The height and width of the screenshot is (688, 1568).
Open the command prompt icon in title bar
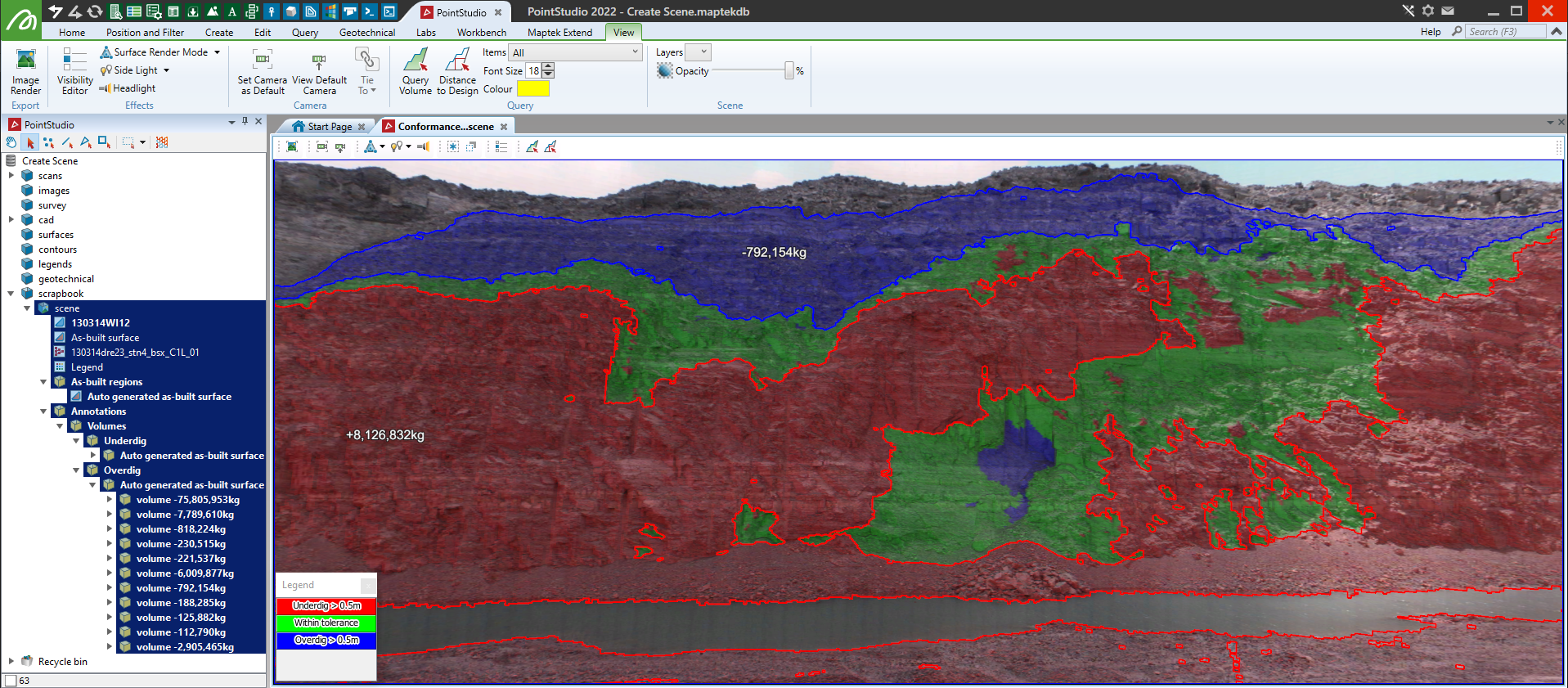370,11
